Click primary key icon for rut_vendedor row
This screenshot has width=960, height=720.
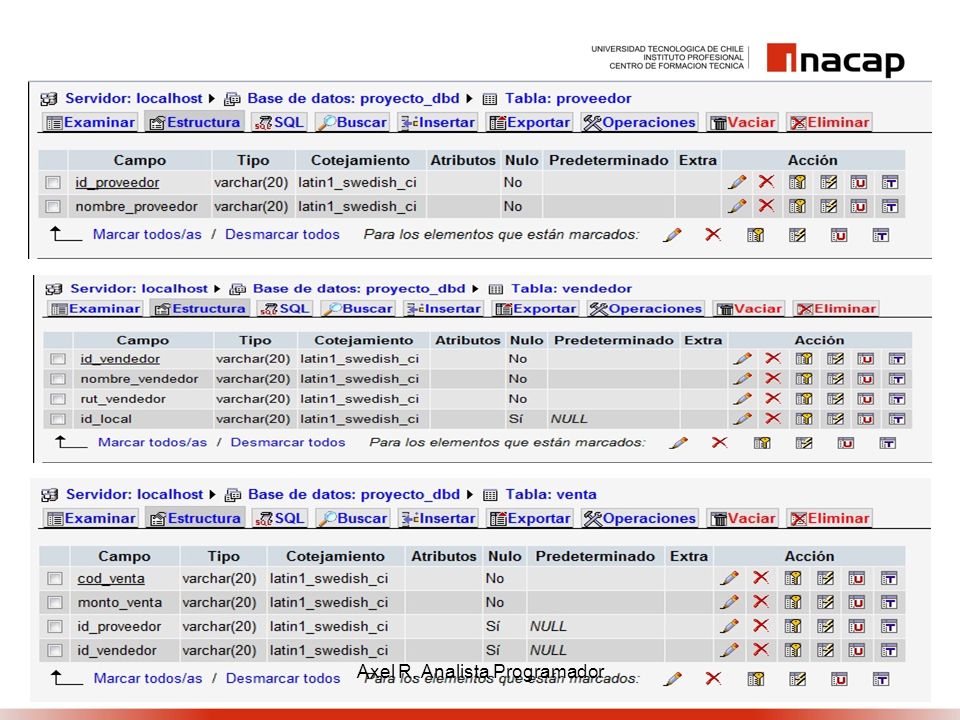tap(804, 399)
